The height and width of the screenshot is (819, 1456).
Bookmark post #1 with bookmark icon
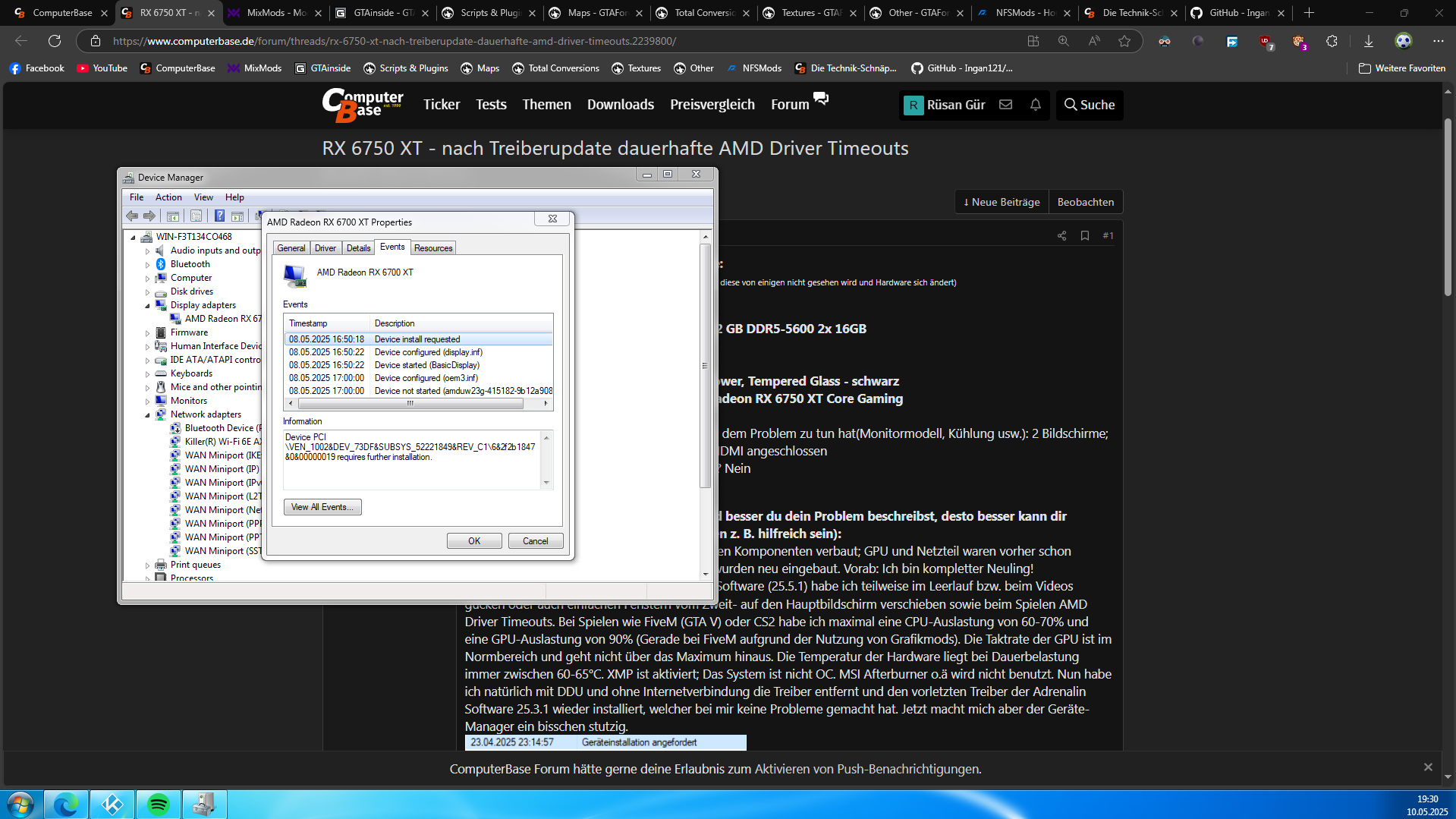click(x=1085, y=236)
